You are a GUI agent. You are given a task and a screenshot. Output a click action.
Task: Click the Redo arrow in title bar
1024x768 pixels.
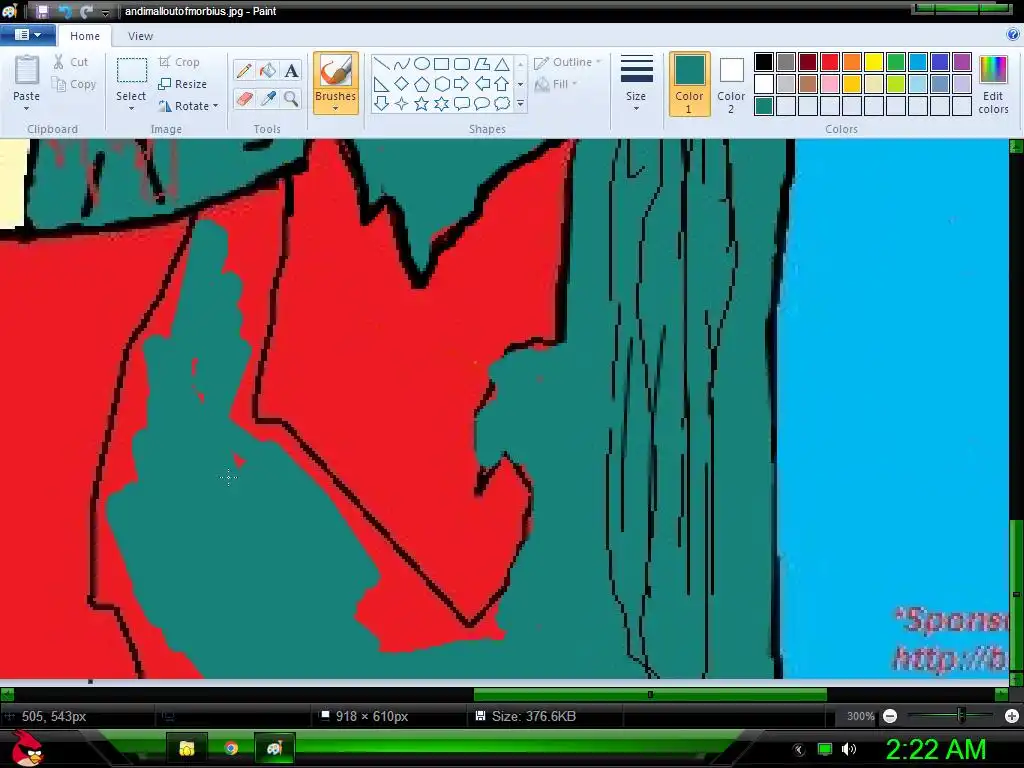pos(86,11)
